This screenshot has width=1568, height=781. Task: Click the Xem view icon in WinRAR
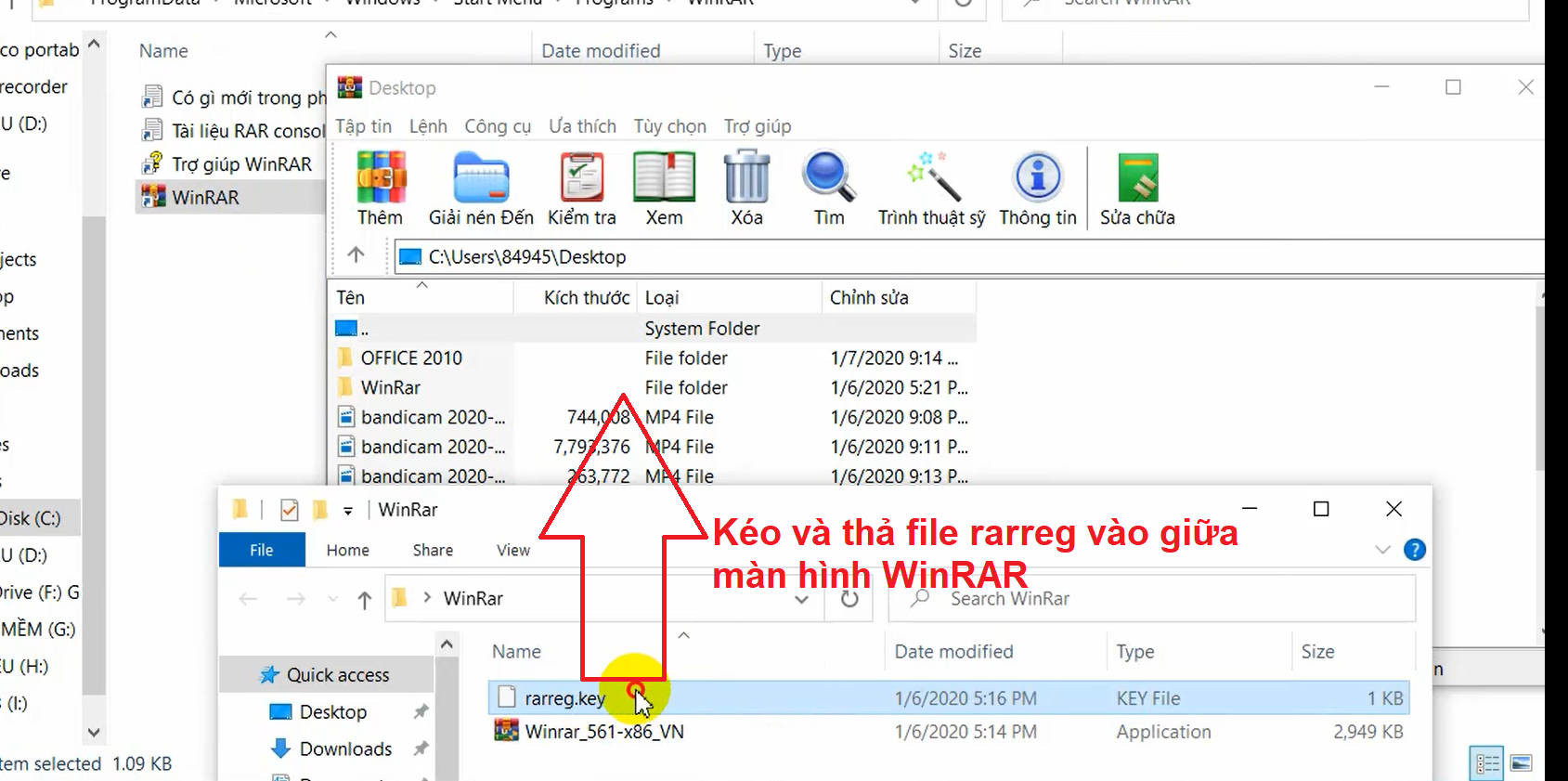point(664,177)
